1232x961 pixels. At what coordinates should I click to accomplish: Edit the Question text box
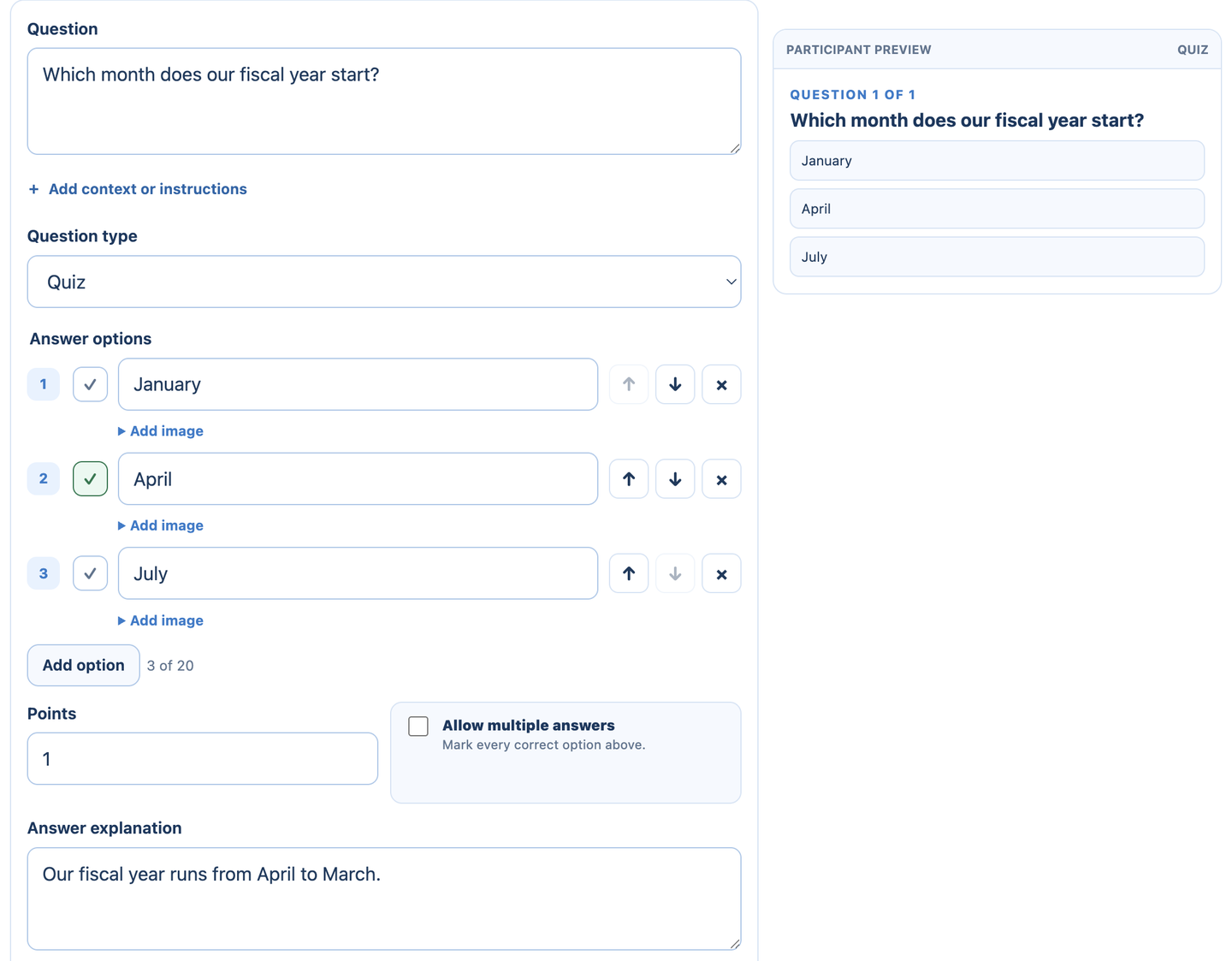point(384,101)
